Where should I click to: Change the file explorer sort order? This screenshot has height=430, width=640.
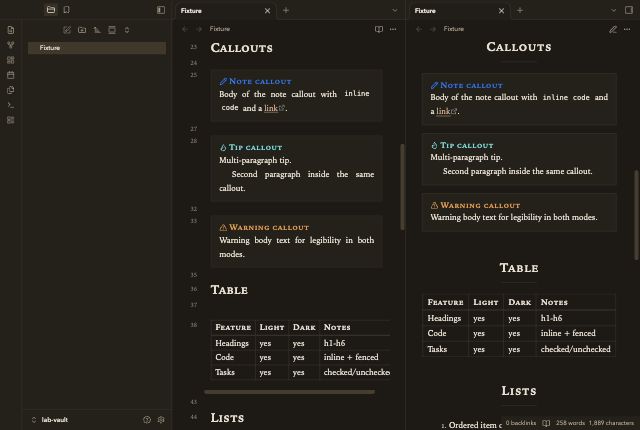tap(97, 30)
